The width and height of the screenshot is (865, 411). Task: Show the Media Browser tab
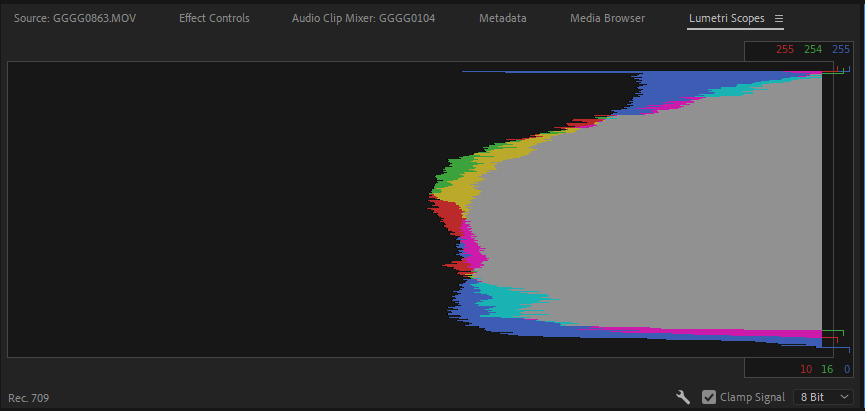(x=607, y=19)
